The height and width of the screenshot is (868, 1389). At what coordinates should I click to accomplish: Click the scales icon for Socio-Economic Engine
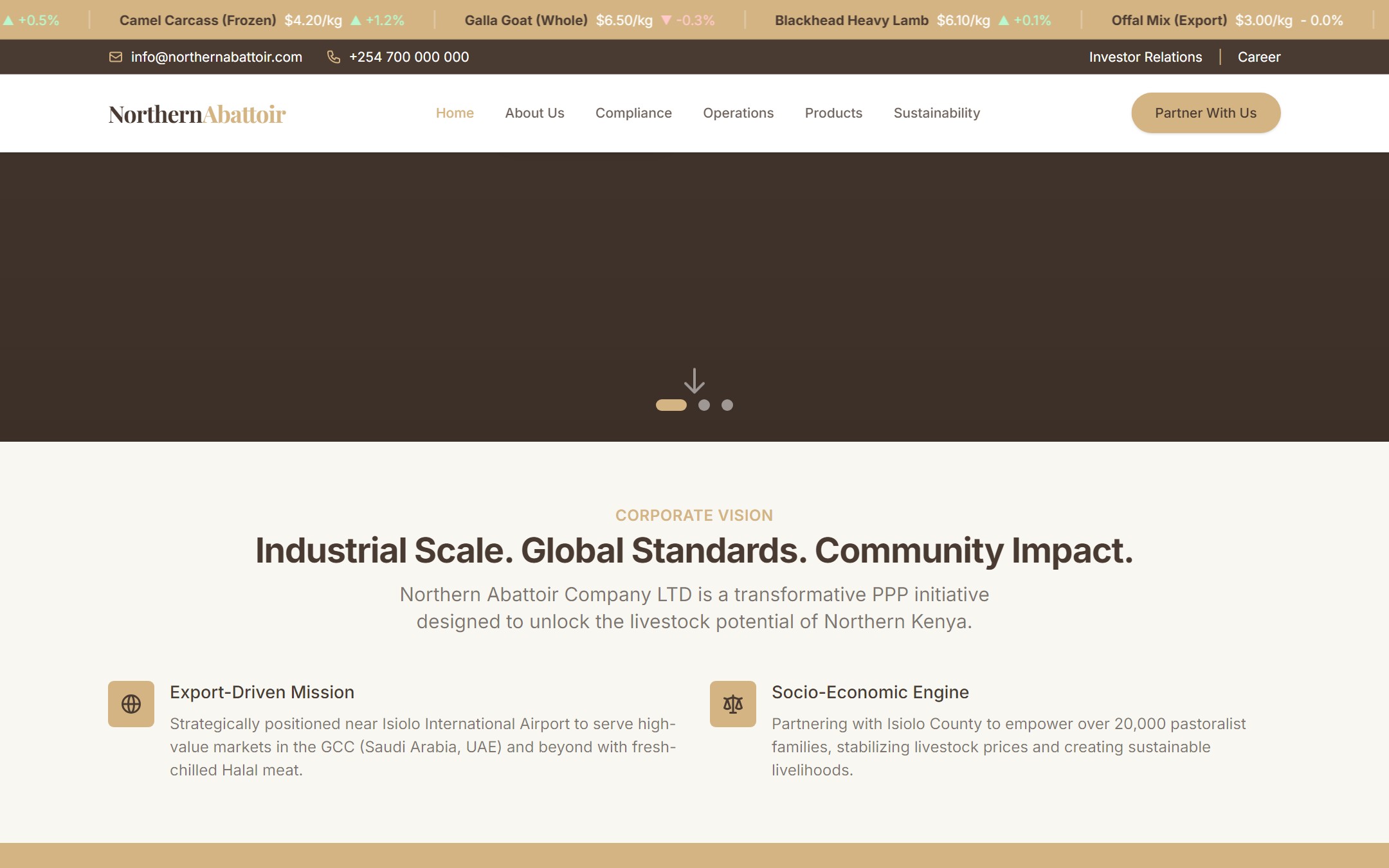pyautogui.click(x=733, y=704)
